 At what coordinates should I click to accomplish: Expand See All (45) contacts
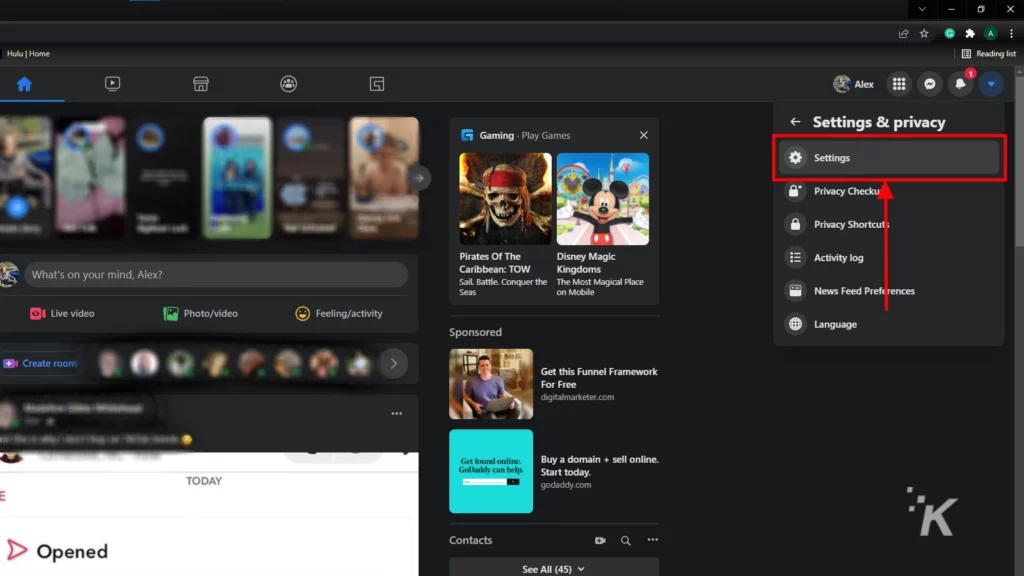pyautogui.click(x=554, y=568)
